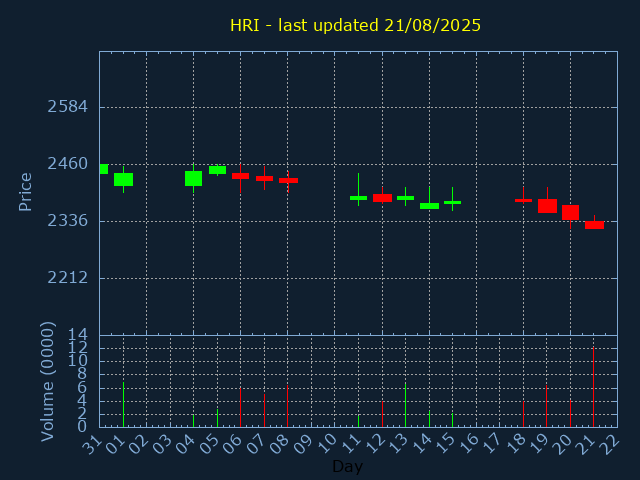Screen dimensions: 640x480
Task: Select the green candlestick for day 13
Action: (405, 198)
